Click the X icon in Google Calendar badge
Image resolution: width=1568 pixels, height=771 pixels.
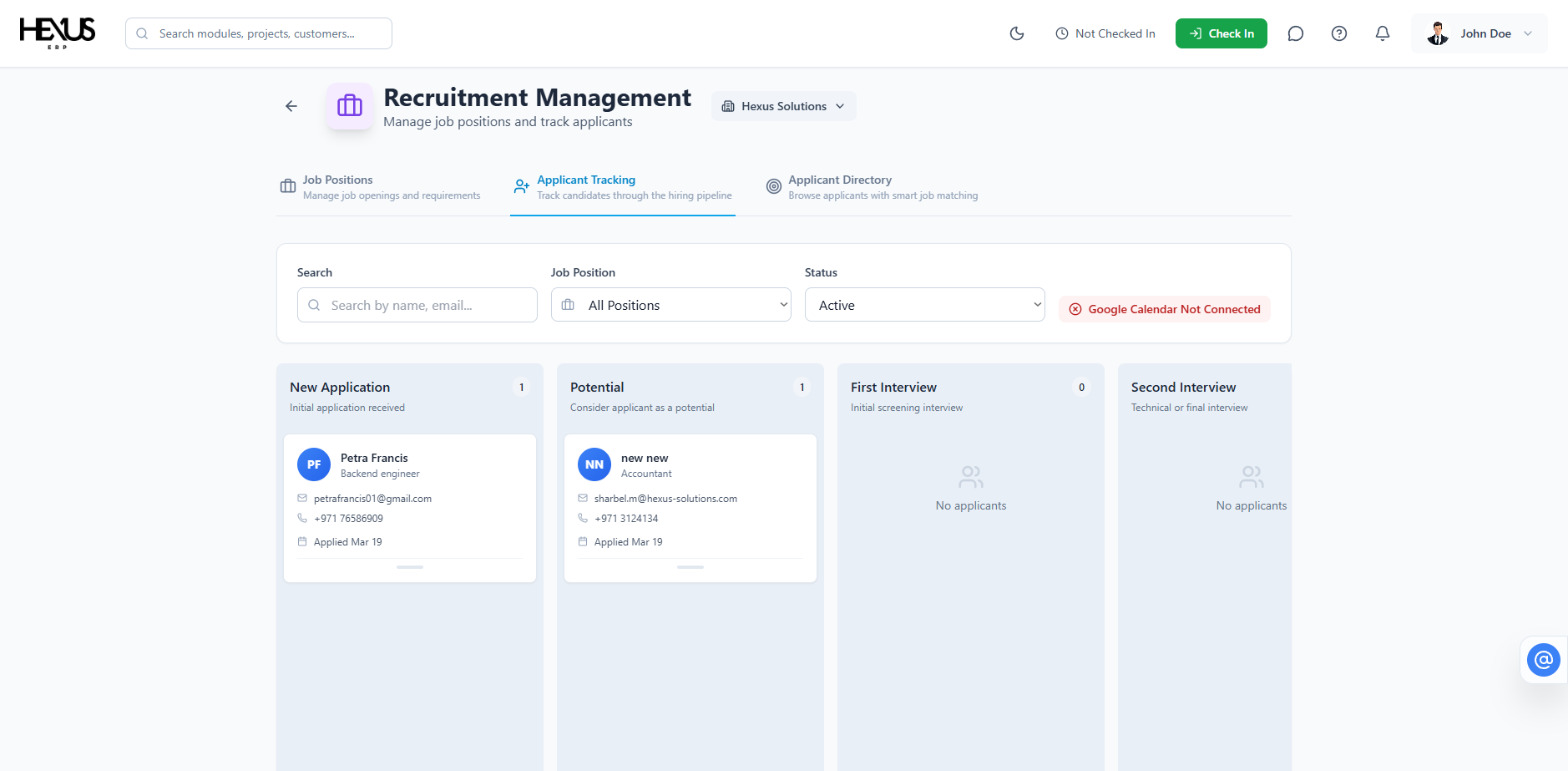1075,309
